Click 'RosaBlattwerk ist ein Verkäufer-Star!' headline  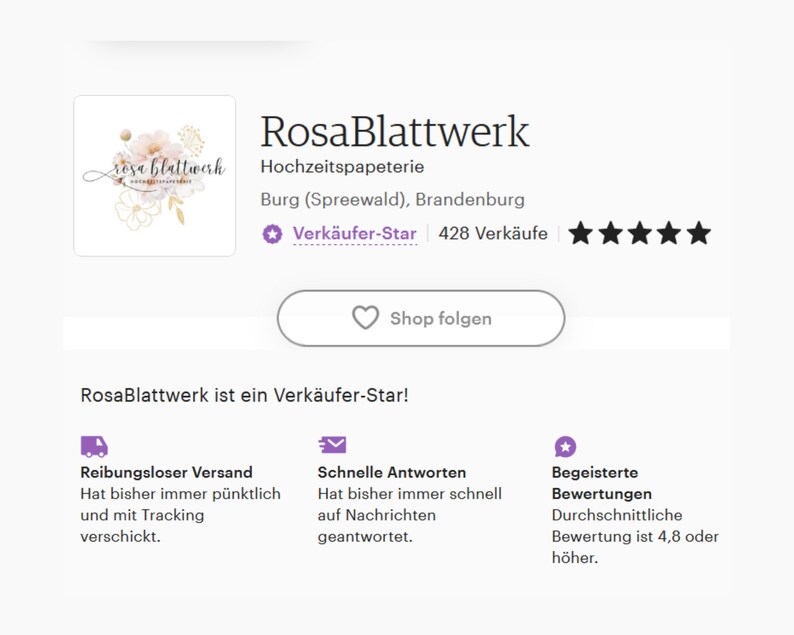click(x=244, y=395)
